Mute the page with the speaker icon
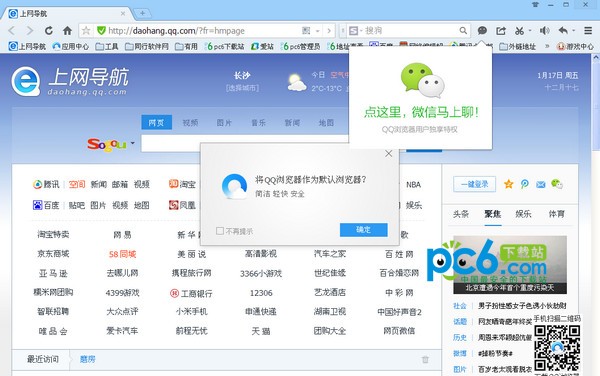Screen dimensions: 600x376 544,31
